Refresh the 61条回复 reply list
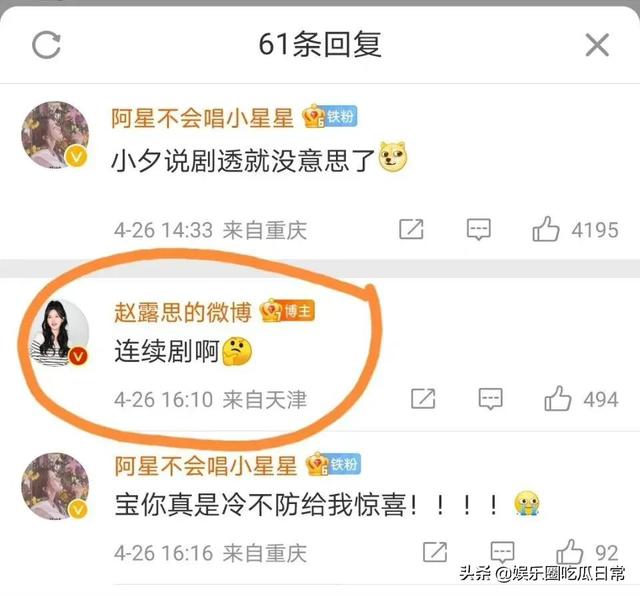This screenshot has width=640, height=596. point(47,45)
